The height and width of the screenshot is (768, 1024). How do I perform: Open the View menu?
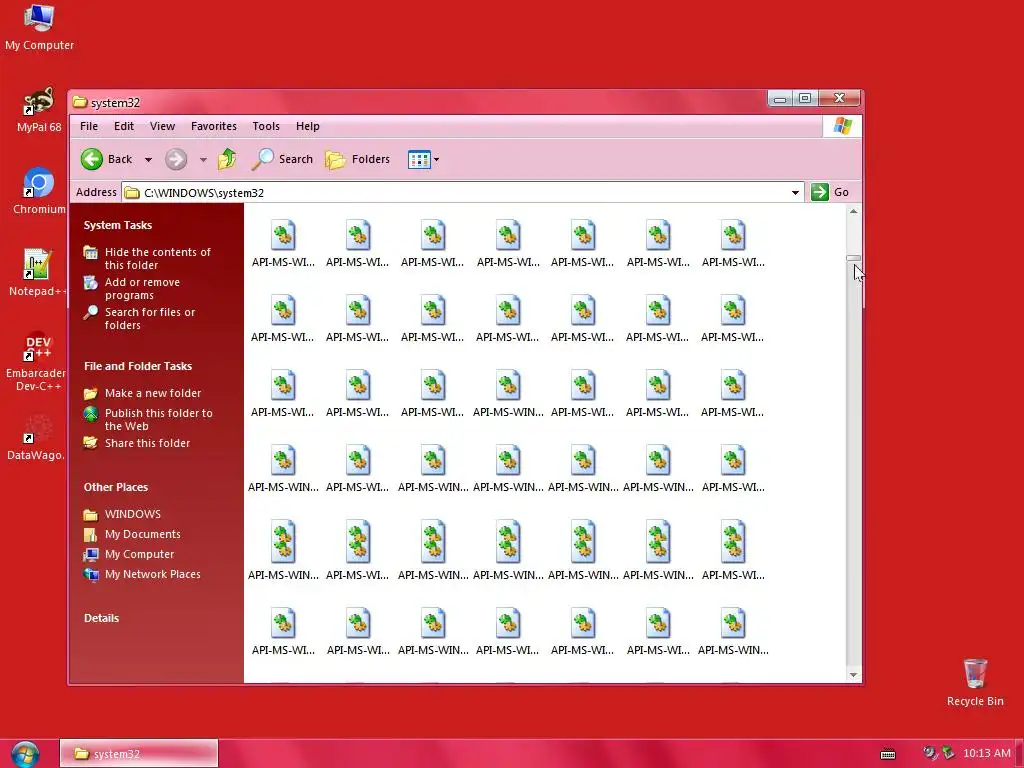[x=162, y=126]
